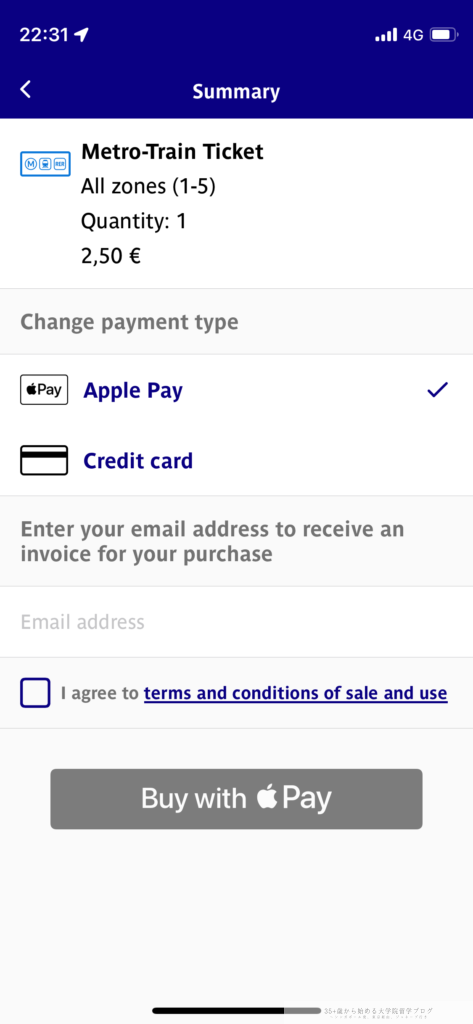Tap the 22:31 clock in status bar

[44, 35]
